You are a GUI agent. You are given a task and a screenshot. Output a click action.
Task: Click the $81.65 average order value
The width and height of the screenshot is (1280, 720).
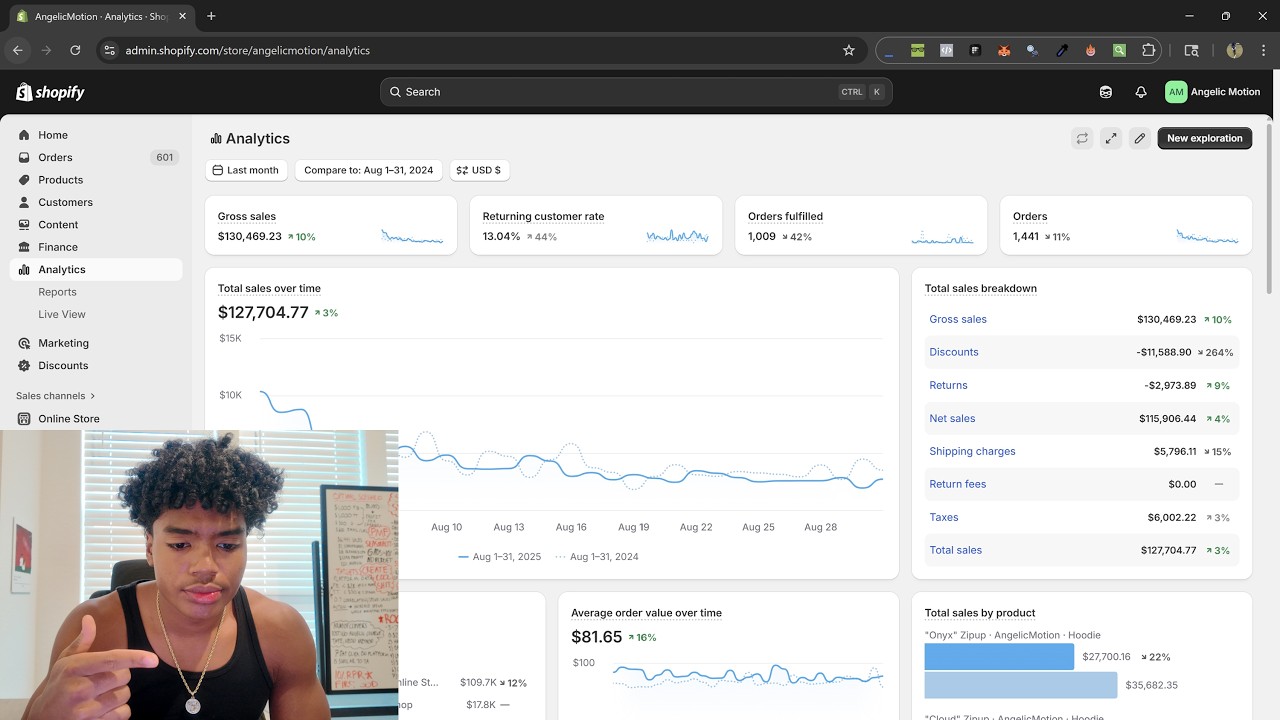[597, 637]
